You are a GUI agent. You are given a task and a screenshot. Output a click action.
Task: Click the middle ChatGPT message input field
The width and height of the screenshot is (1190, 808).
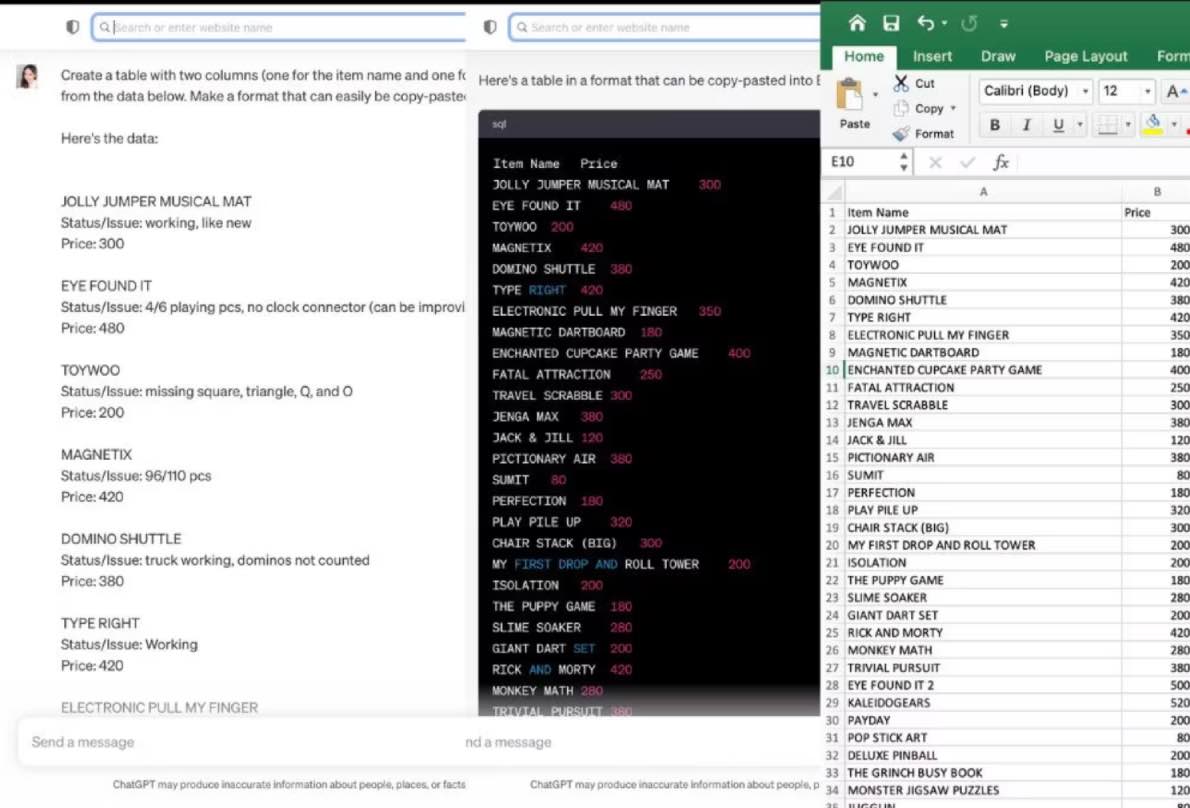point(642,742)
